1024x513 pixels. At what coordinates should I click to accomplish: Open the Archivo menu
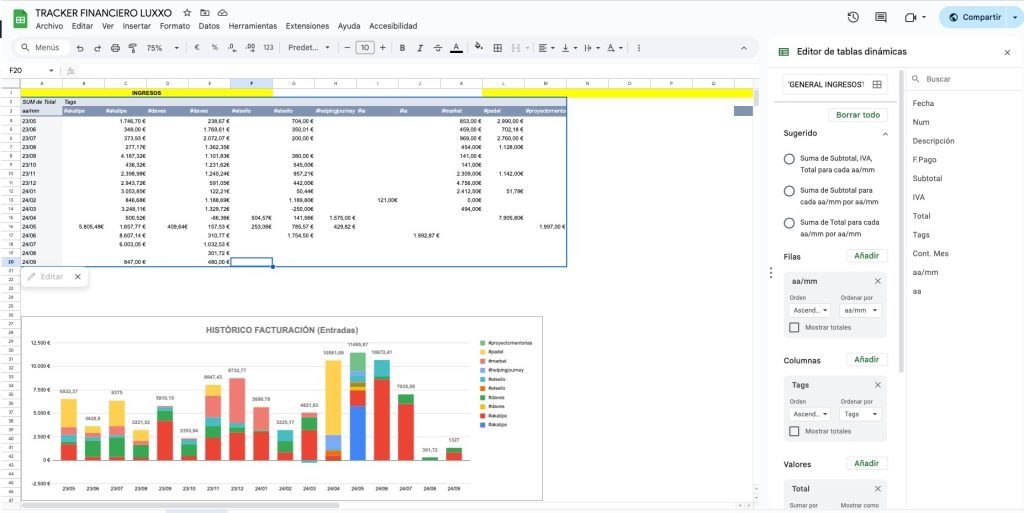point(49,26)
